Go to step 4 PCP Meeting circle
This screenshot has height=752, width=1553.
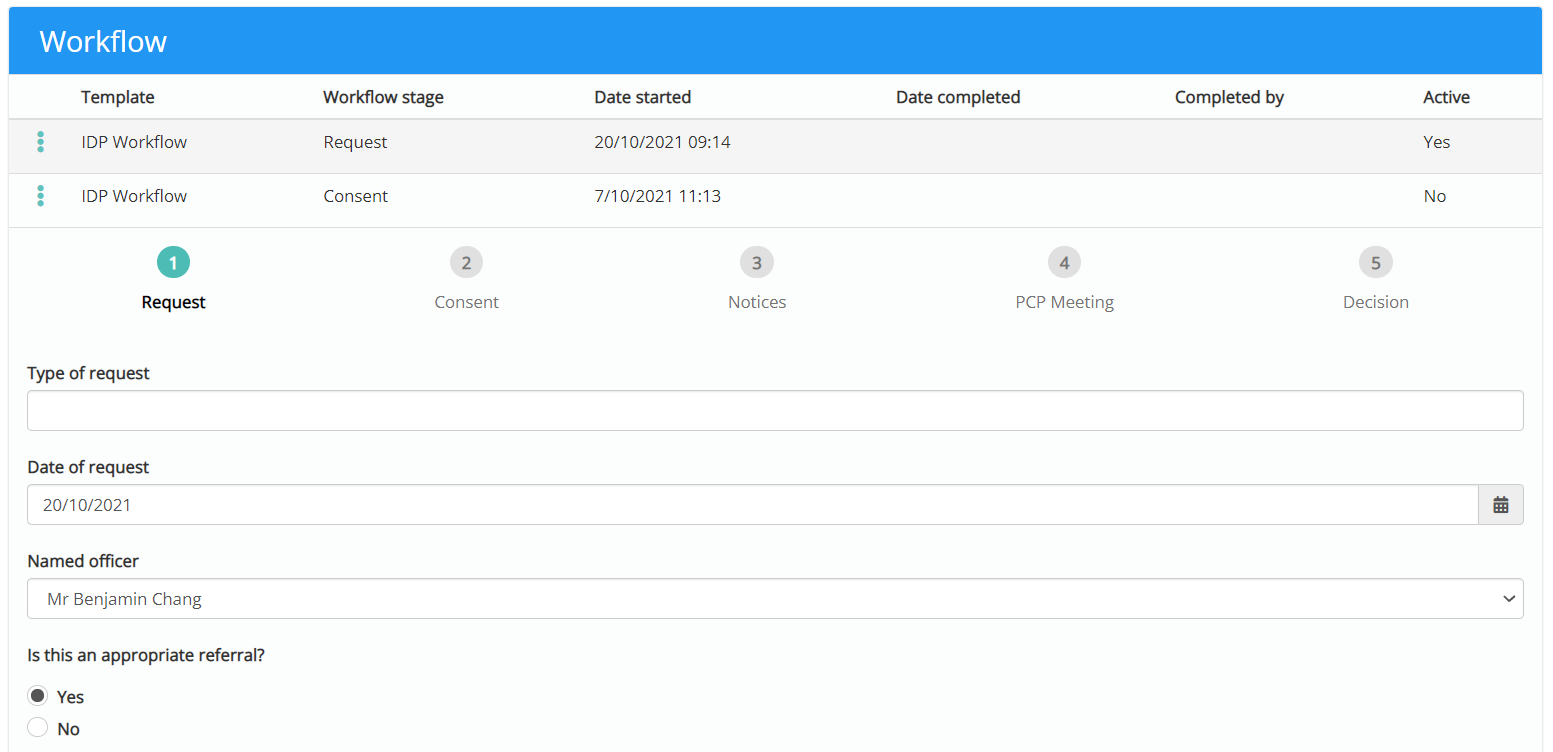(1064, 263)
